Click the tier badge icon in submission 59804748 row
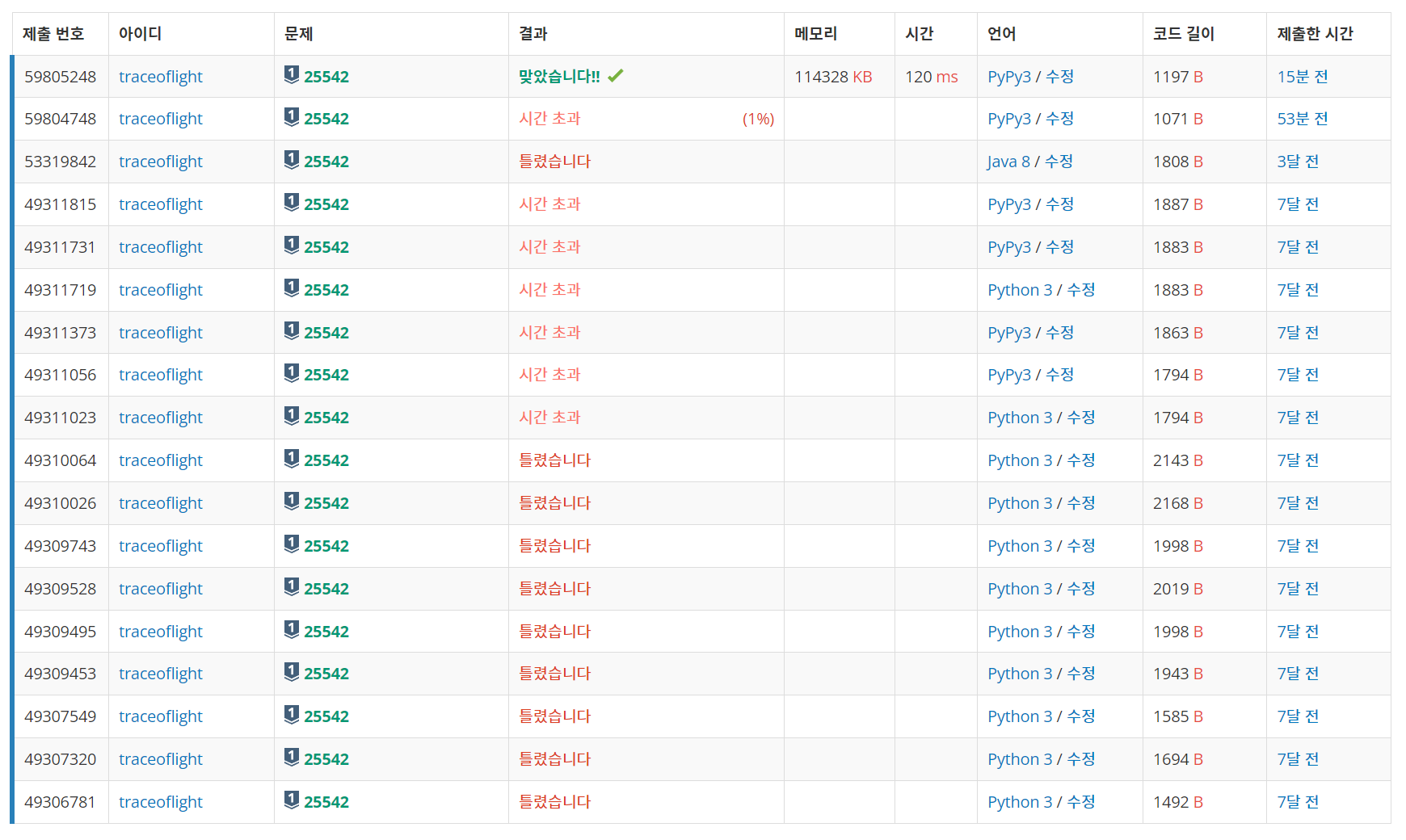The height and width of the screenshot is (840, 1406). click(x=292, y=118)
